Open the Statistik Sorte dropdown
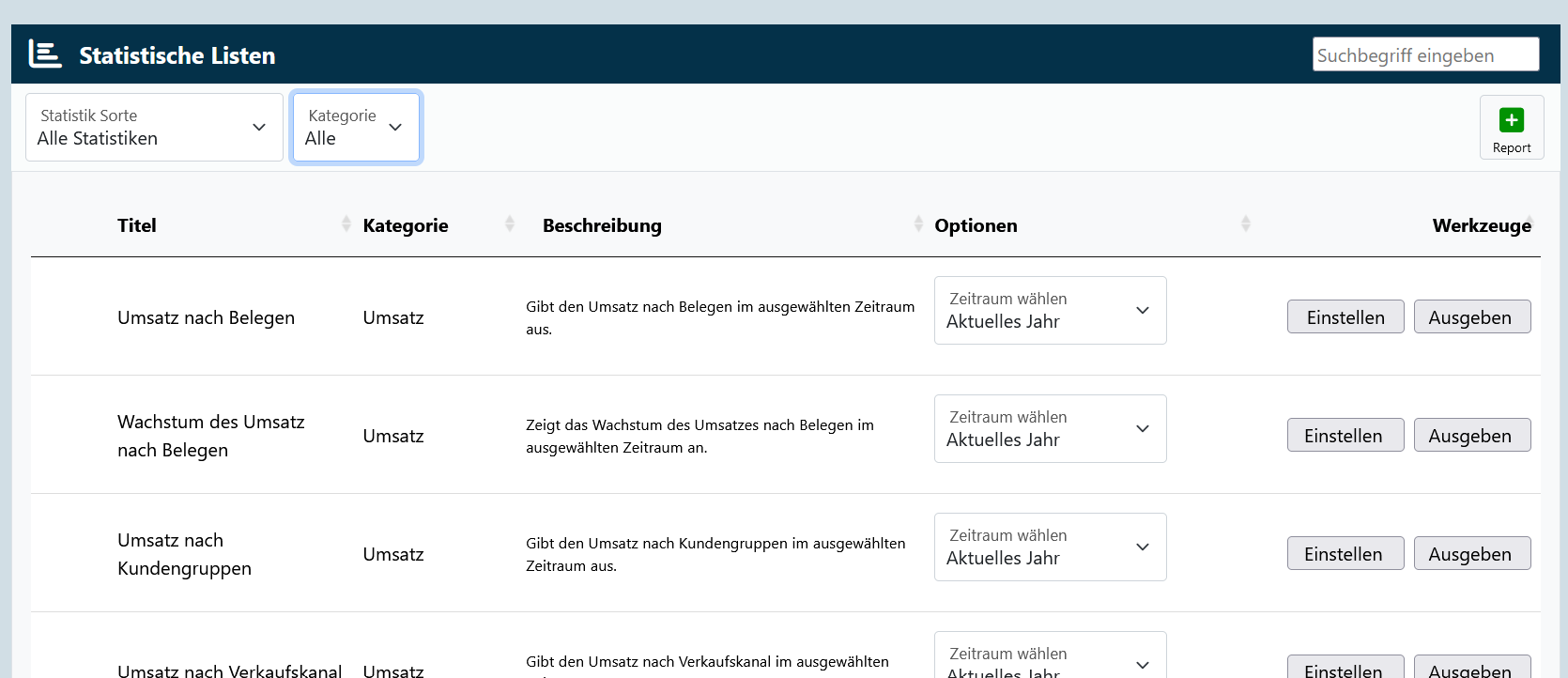The width and height of the screenshot is (1568, 678). (x=154, y=128)
